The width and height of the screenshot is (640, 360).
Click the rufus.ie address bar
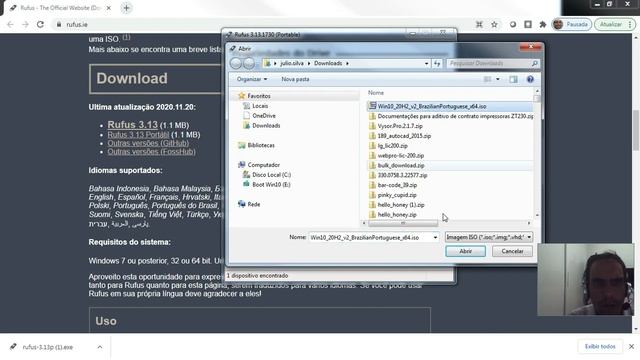261,24
